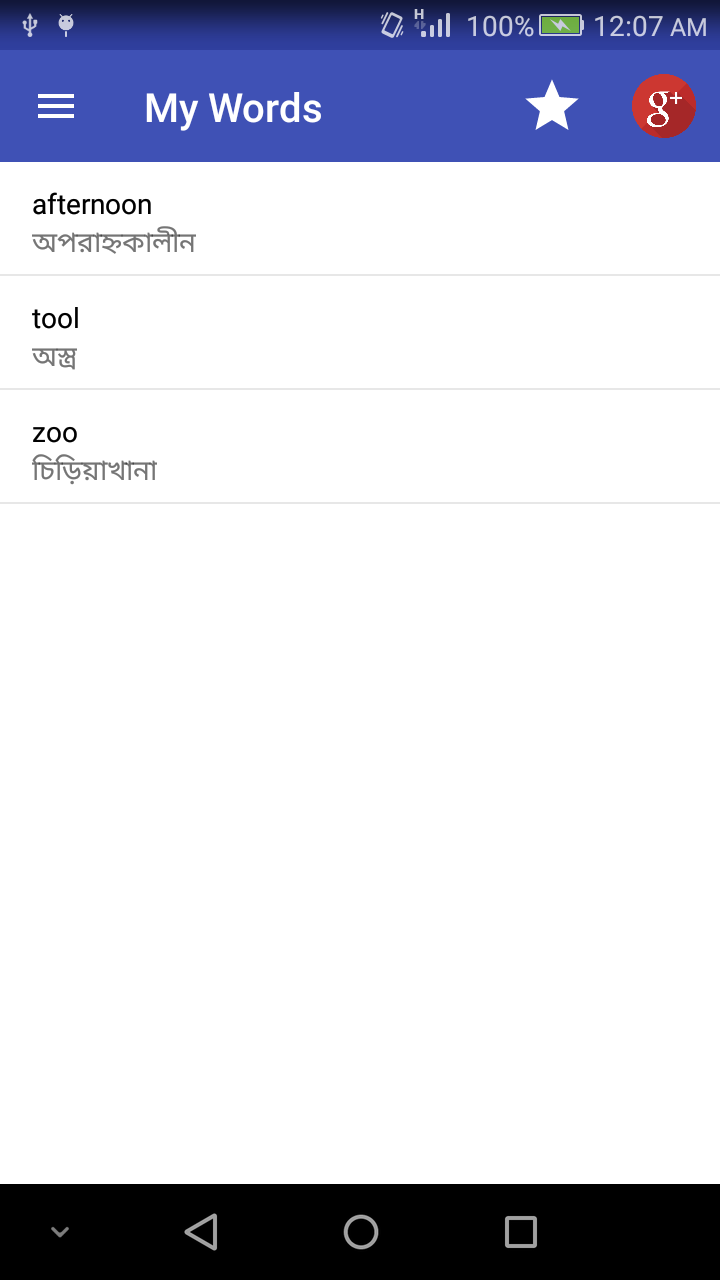Screen dimensions: 720x1280
Task: Tap the My Words title
Action: tap(233, 108)
